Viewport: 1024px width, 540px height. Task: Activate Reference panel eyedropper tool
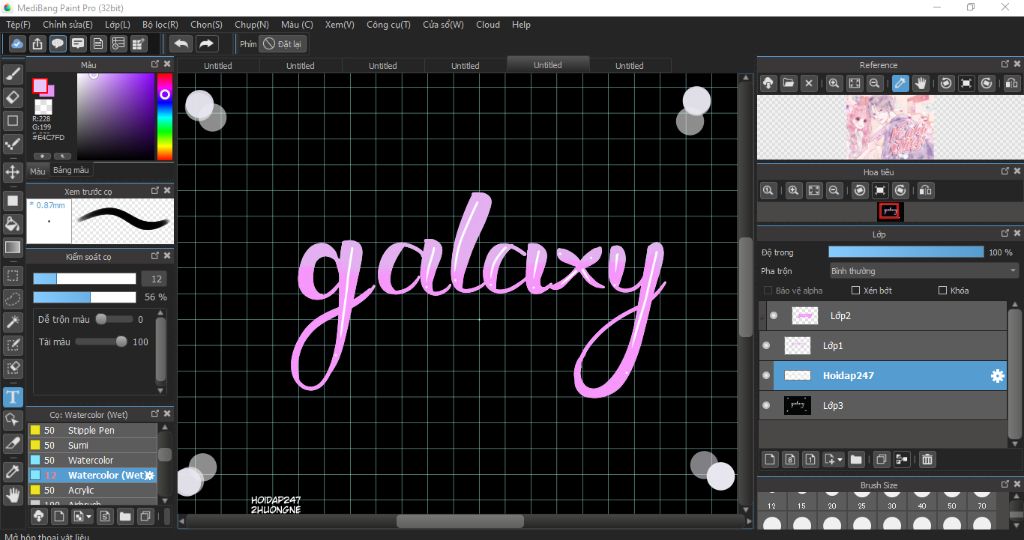(900, 83)
